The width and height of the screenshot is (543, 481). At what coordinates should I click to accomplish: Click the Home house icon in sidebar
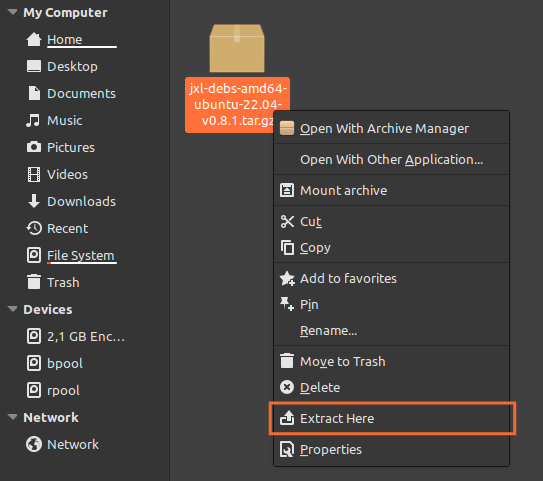[34, 39]
